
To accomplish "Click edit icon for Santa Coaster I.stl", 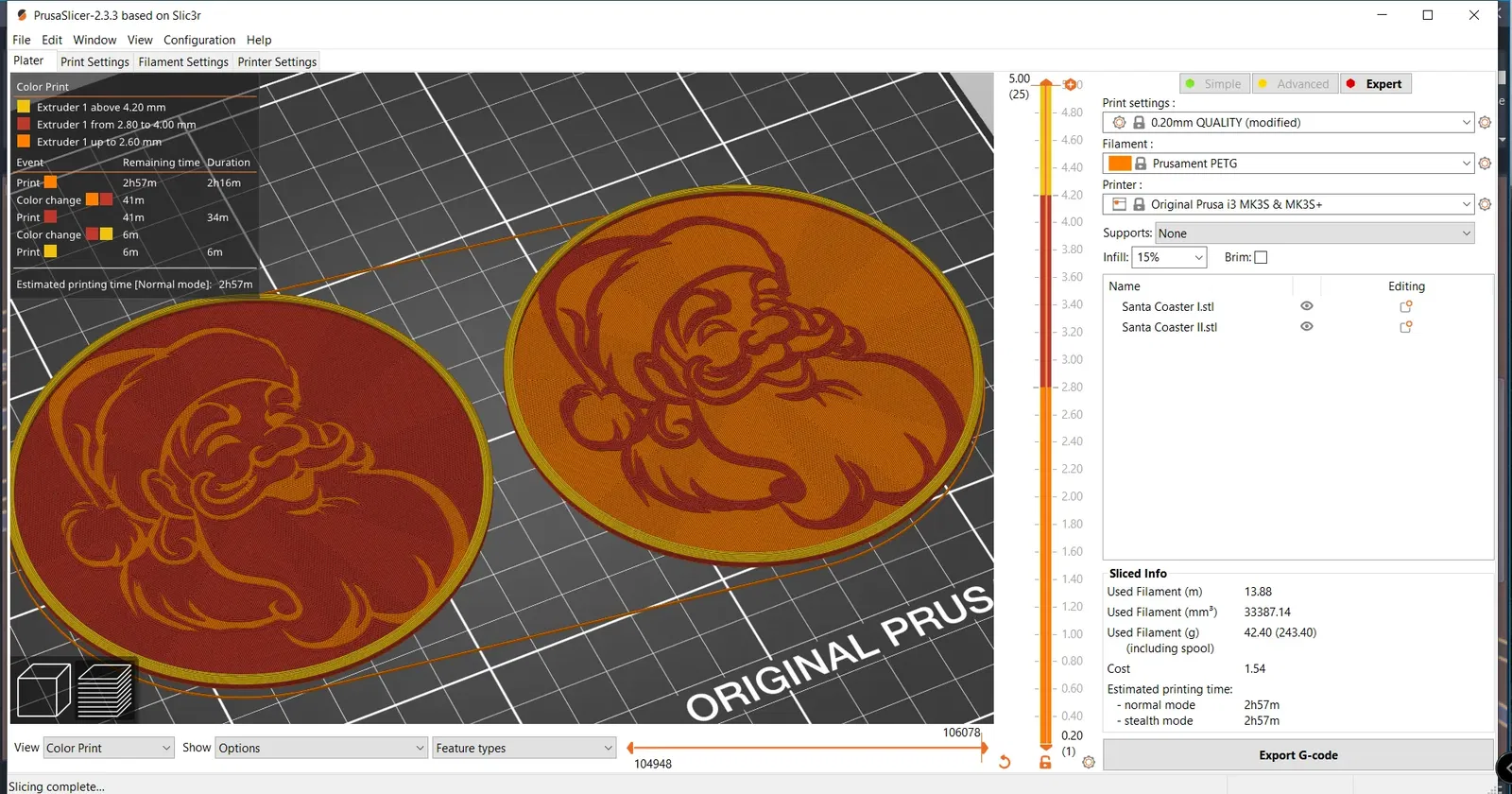I will [1406, 306].
